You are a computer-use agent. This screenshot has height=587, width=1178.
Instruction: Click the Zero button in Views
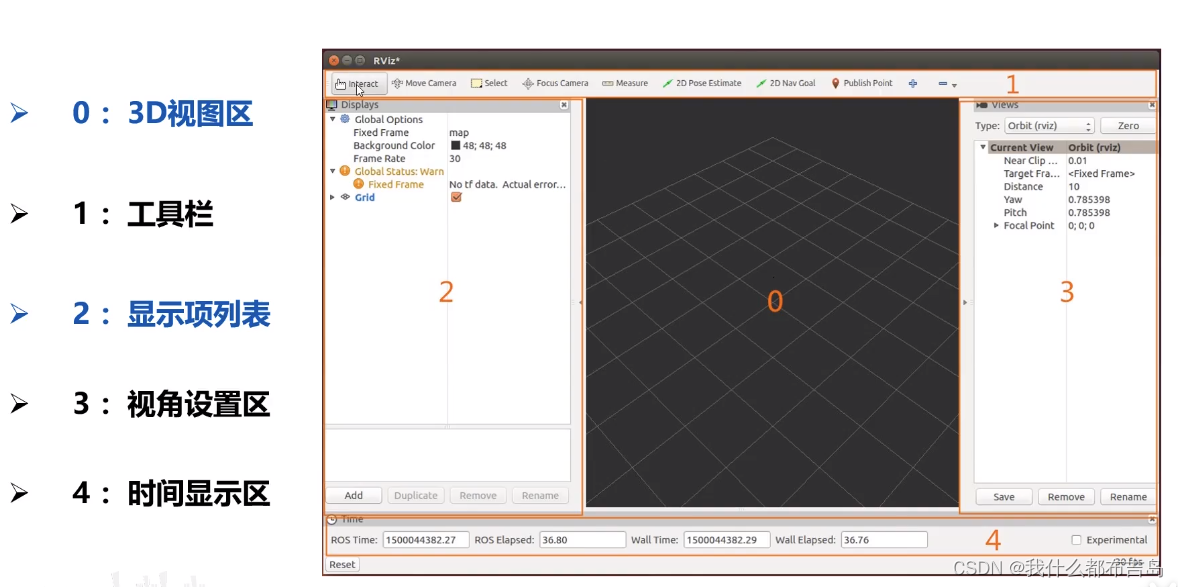tap(1128, 126)
